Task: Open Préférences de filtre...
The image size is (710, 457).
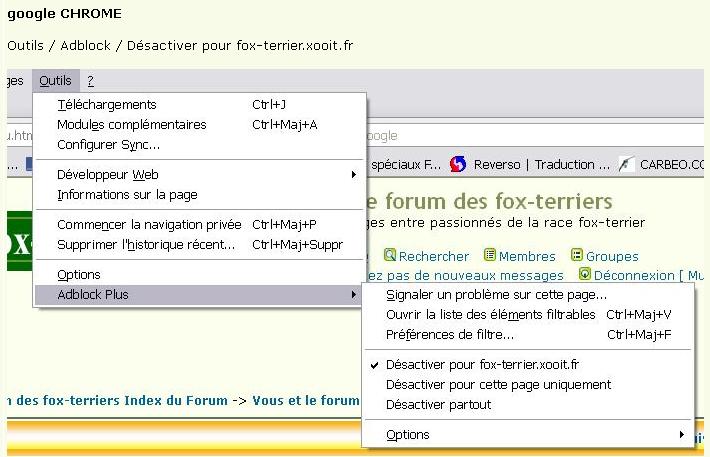Action: (x=528, y=335)
